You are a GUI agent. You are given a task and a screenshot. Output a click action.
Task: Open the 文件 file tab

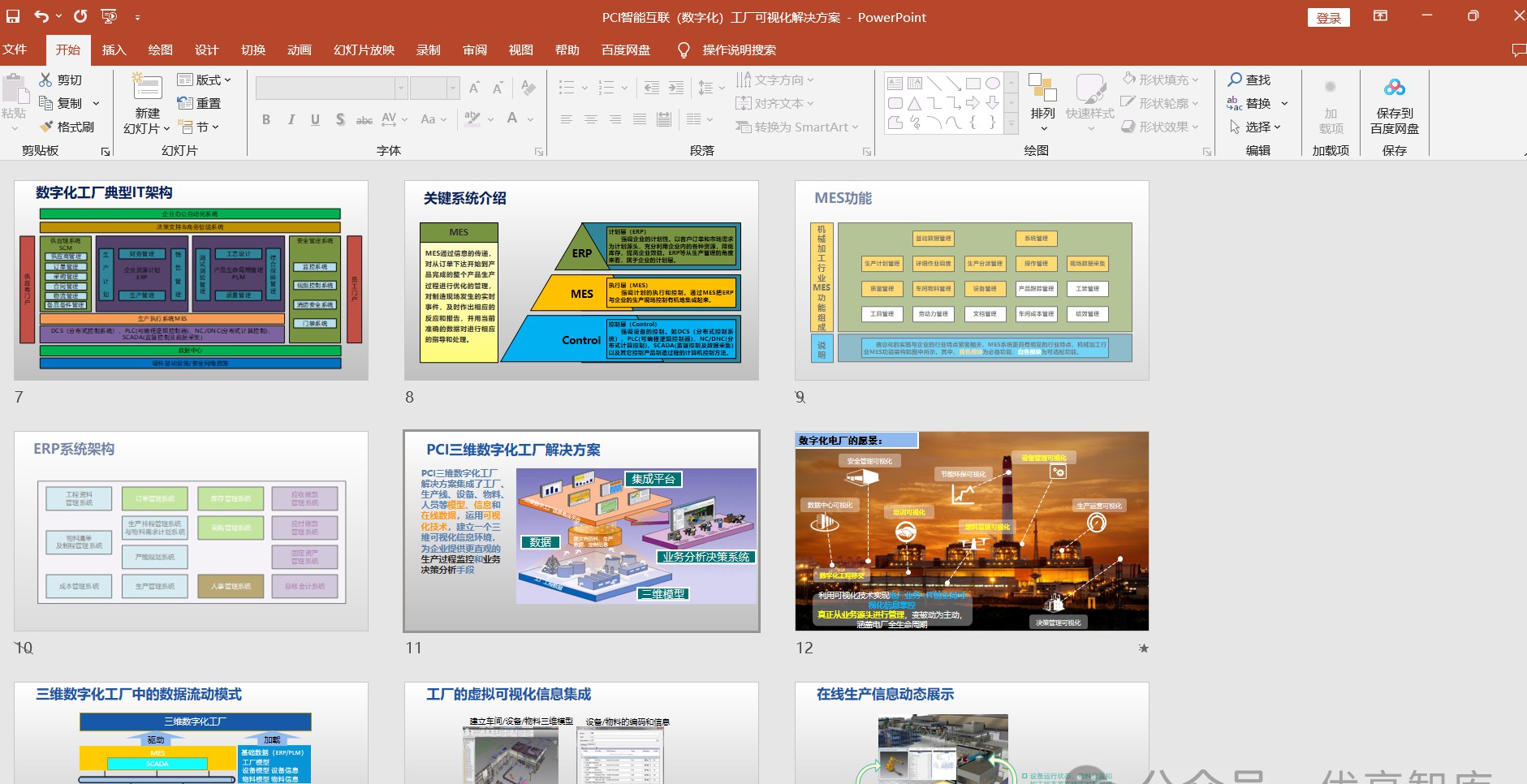pos(15,50)
